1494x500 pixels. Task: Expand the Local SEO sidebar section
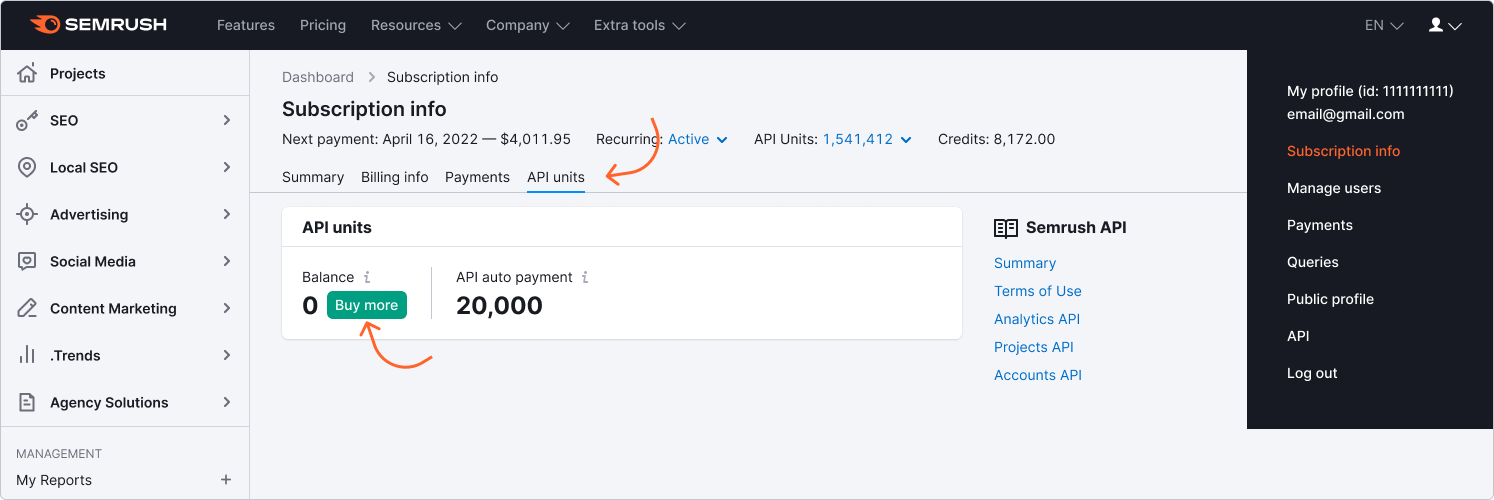[x=227, y=167]
